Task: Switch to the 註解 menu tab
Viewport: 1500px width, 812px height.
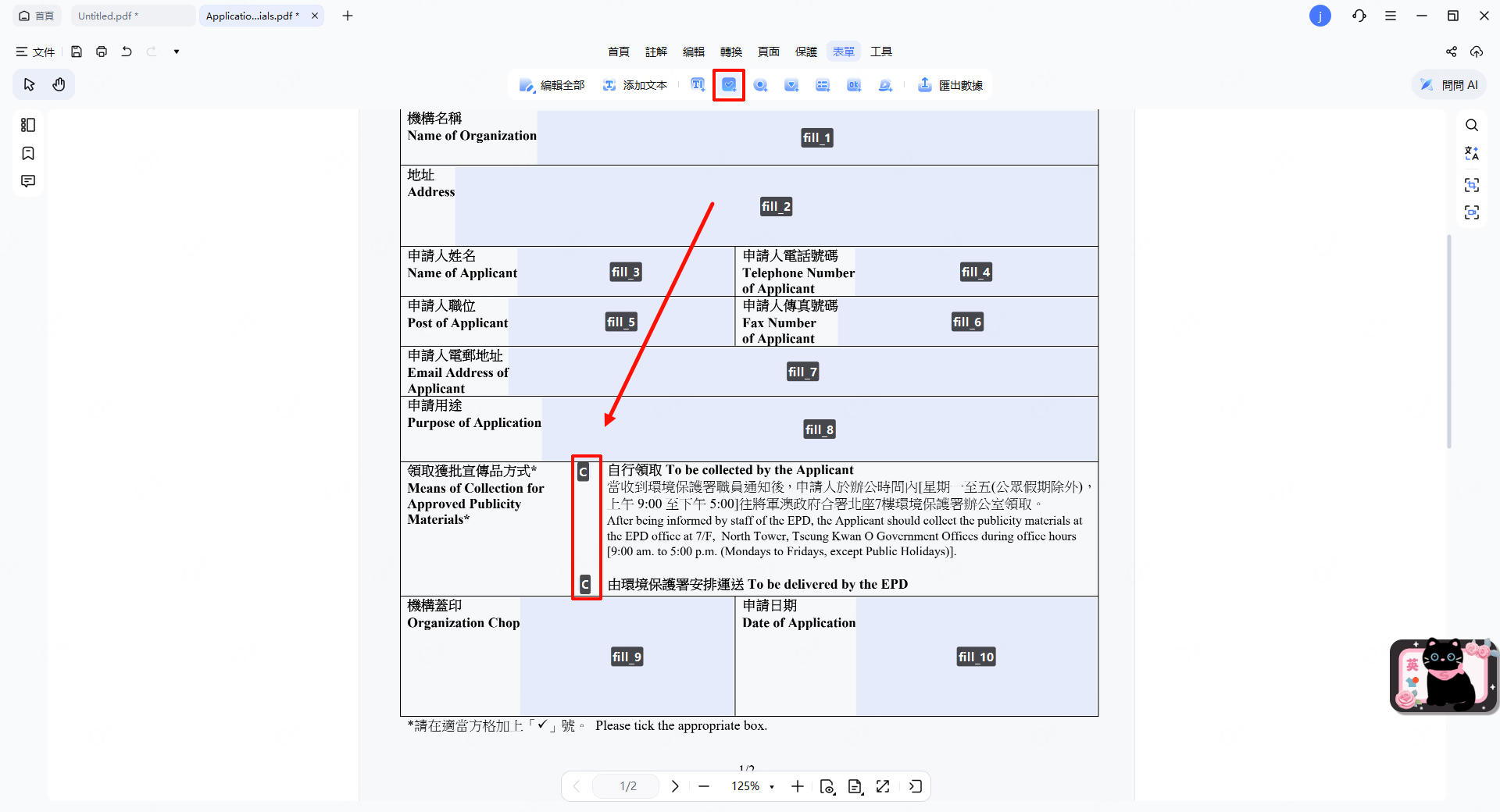Action: [655, 52]
